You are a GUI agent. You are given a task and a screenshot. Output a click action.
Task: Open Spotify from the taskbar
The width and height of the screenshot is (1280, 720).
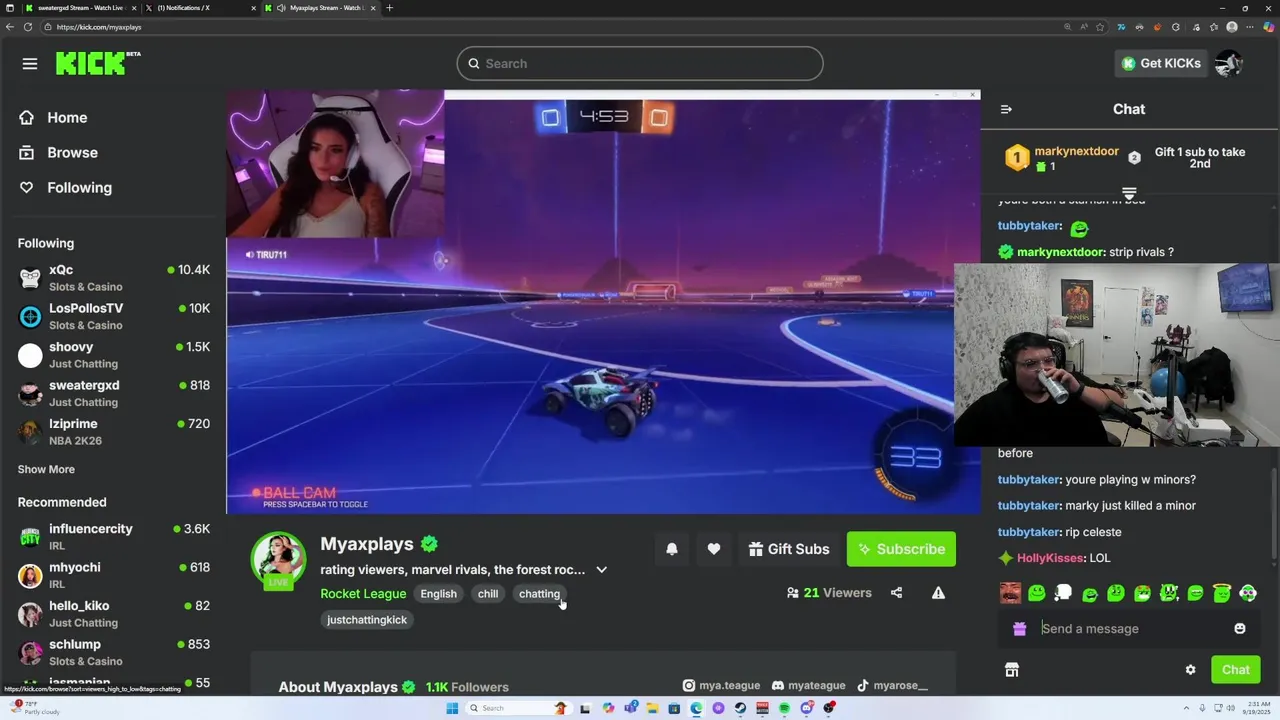[x=784, y=708]
